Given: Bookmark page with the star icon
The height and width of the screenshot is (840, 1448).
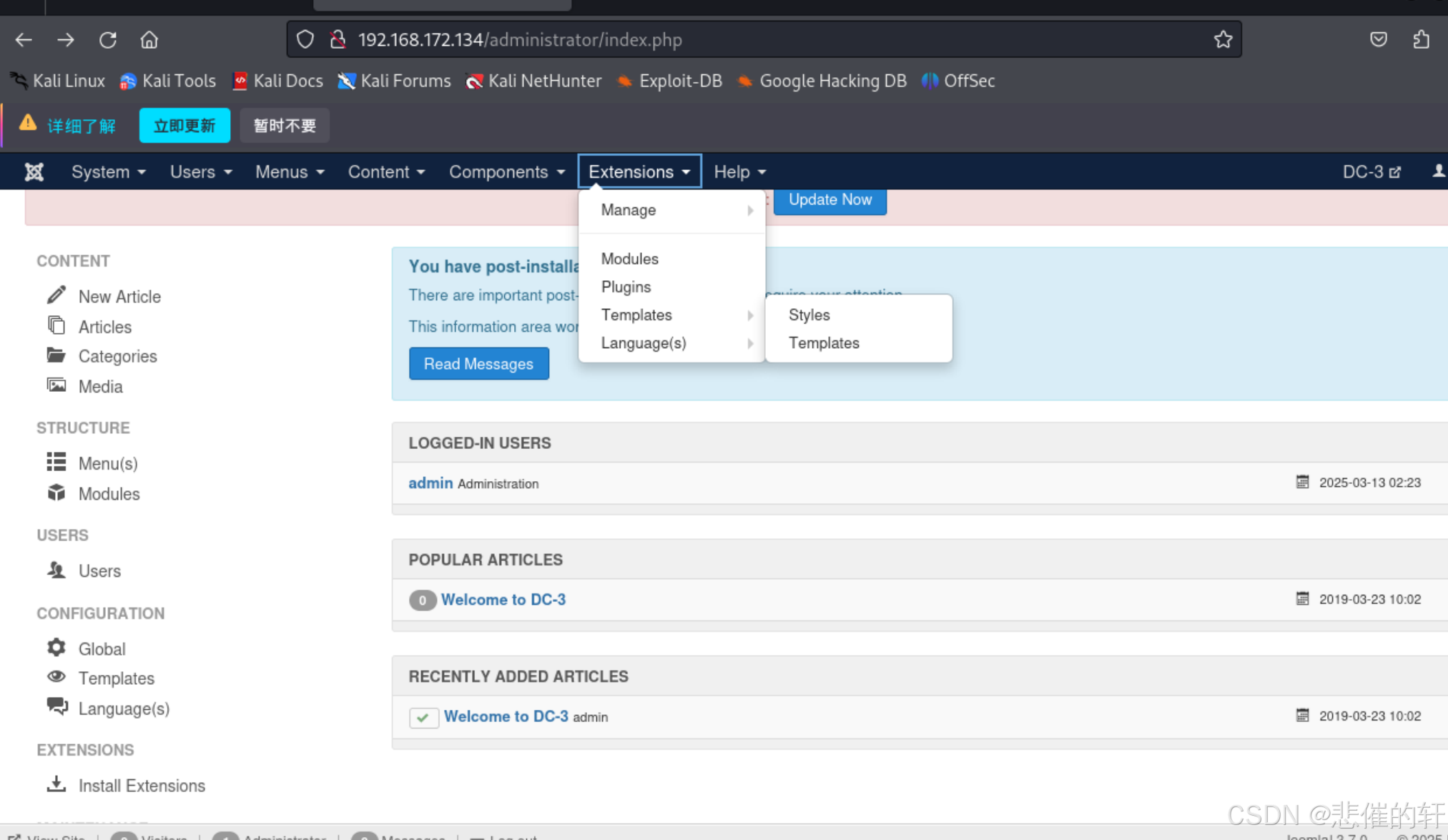Looking at the screenshot, I should [1223, 39].
